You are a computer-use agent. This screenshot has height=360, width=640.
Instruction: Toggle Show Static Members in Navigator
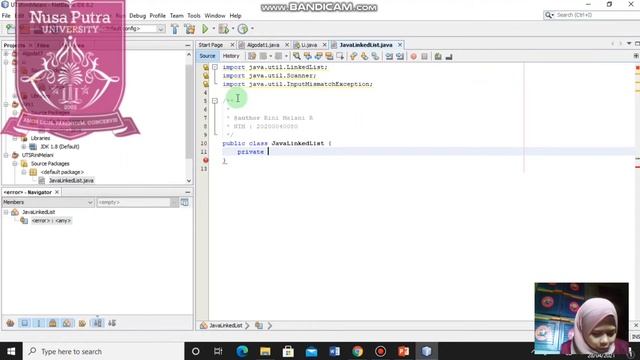coord(39,323)
